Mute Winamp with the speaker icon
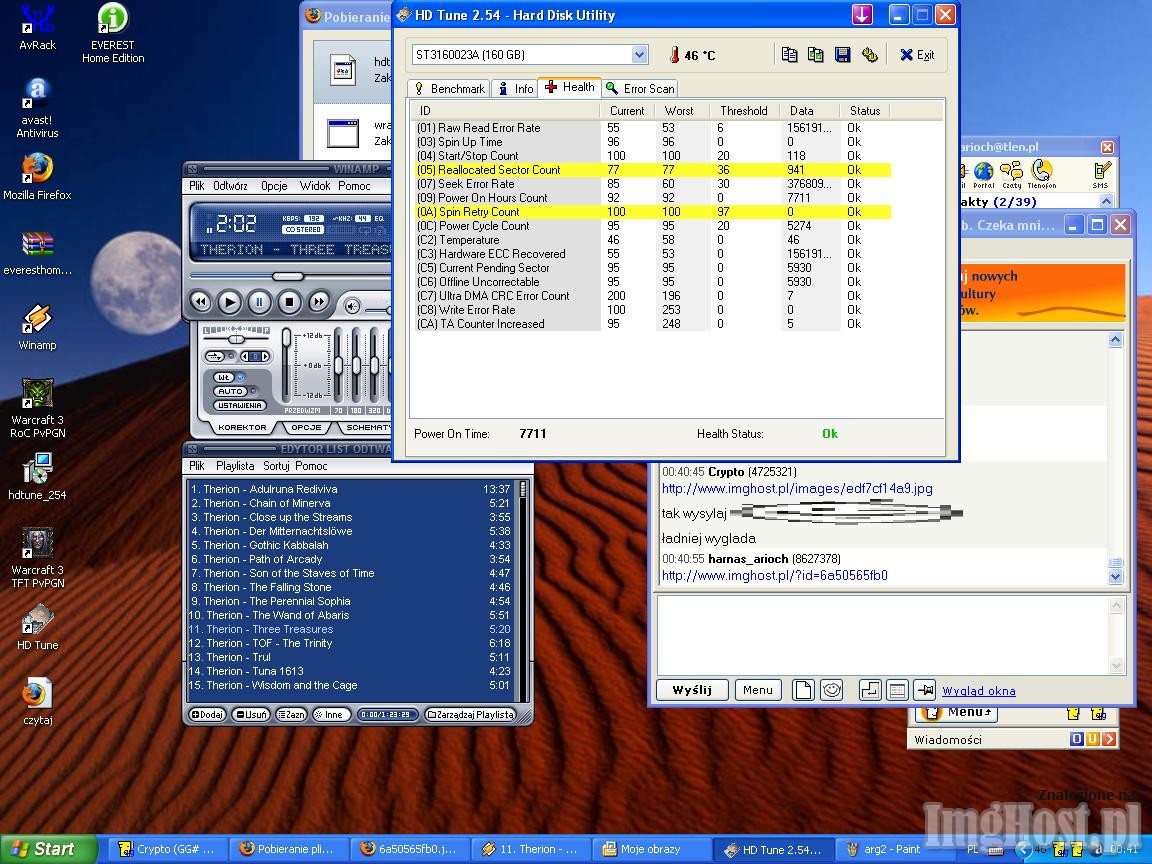Screen dimensions: 1152x864 click(x=353, y=306)
